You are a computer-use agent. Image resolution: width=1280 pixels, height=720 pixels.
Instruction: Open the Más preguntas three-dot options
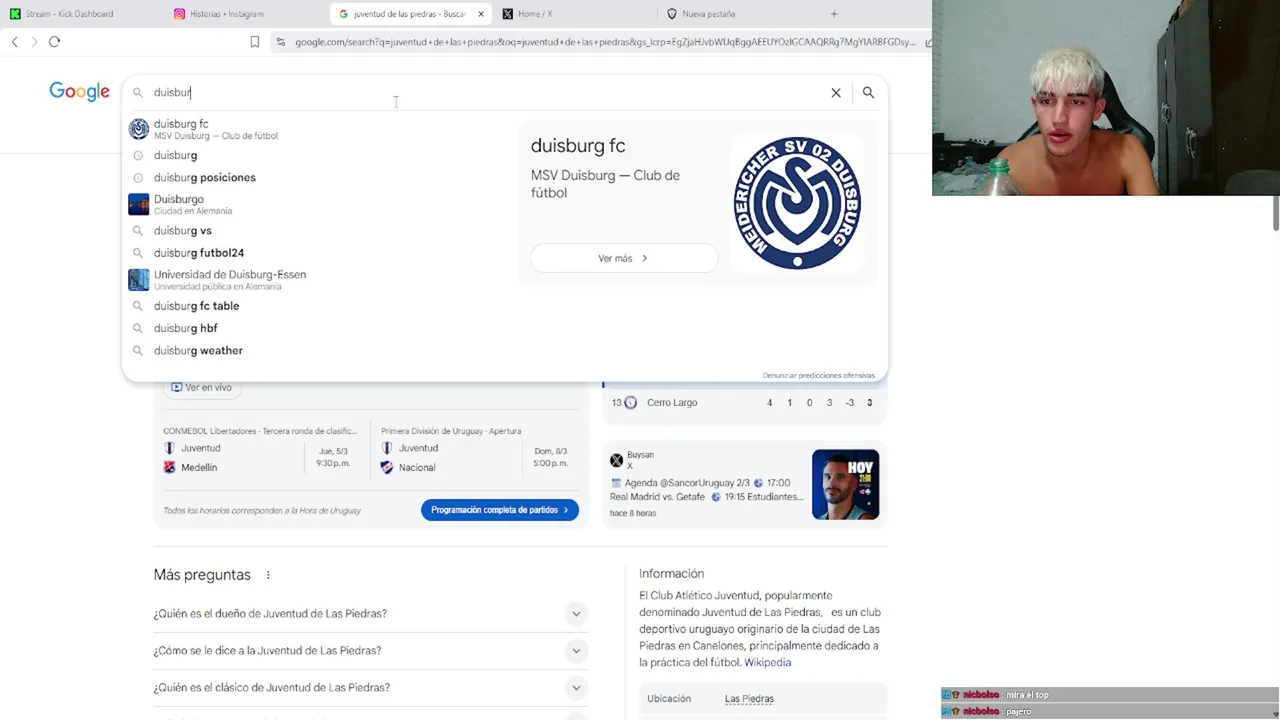point(268,575)
